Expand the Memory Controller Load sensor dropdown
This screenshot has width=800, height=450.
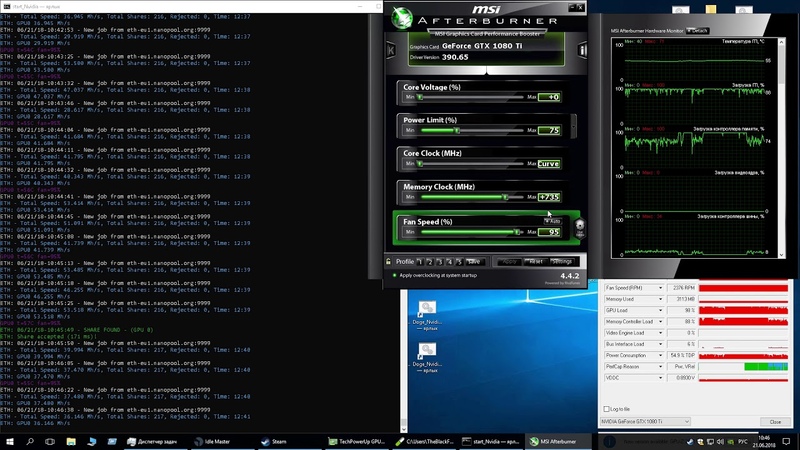click(660, 321)
